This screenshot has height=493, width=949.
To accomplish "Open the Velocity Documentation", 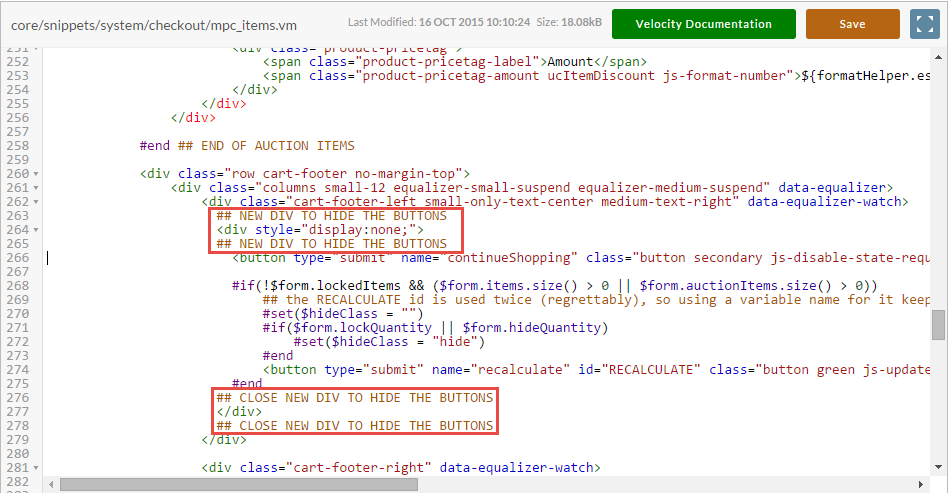I will [703, 24].
